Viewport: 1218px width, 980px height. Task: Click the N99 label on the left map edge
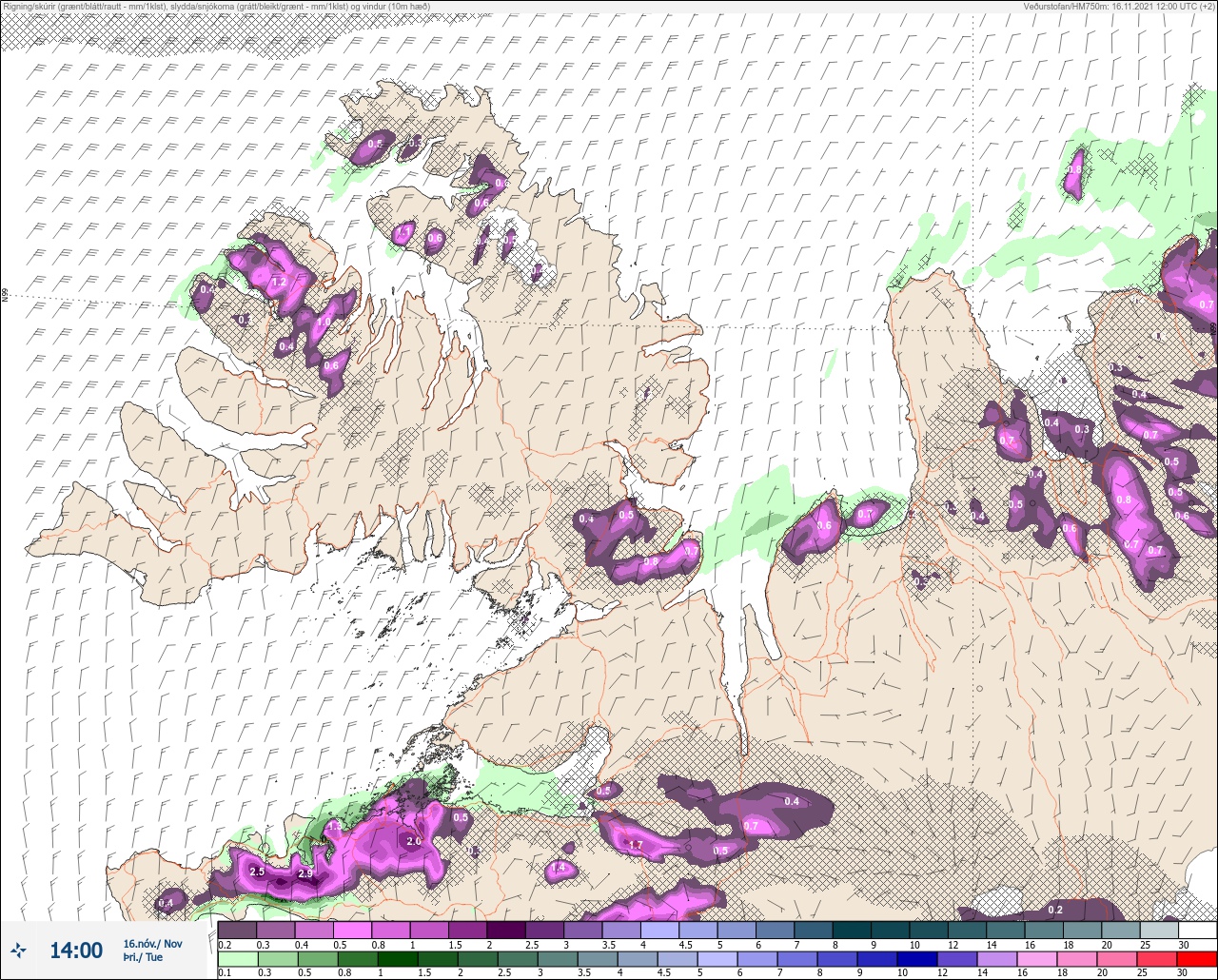click(5, 296)
